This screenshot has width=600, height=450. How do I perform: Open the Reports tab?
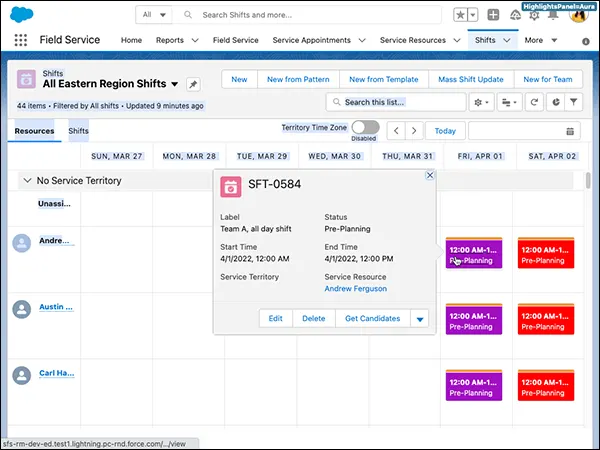point(170,40)
